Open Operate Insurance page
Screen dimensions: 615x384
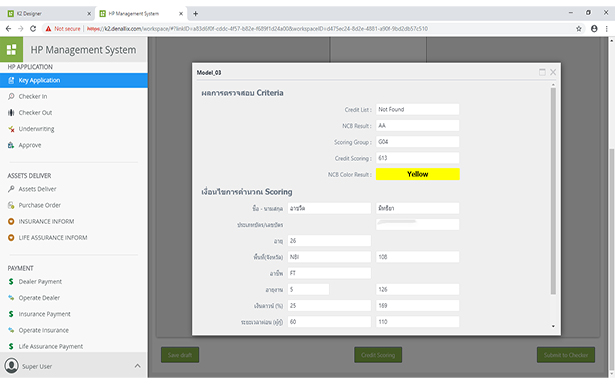click(x=44, y=330)
